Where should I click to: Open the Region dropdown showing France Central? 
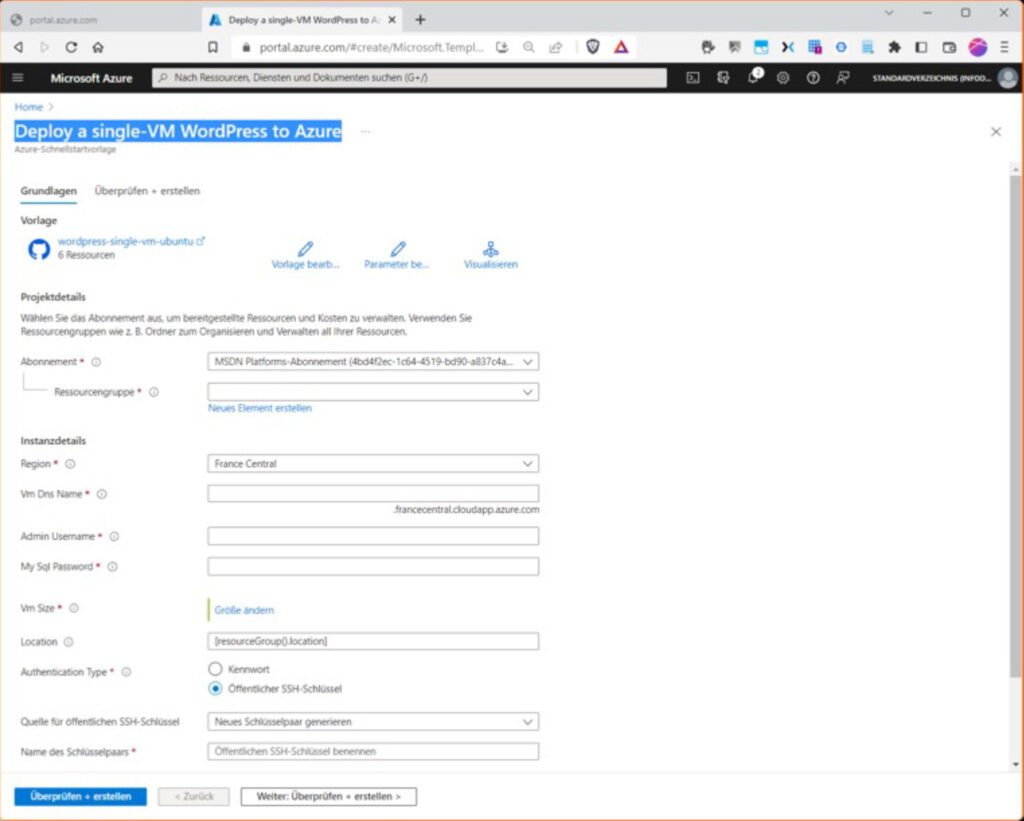(x=373, y=464)
